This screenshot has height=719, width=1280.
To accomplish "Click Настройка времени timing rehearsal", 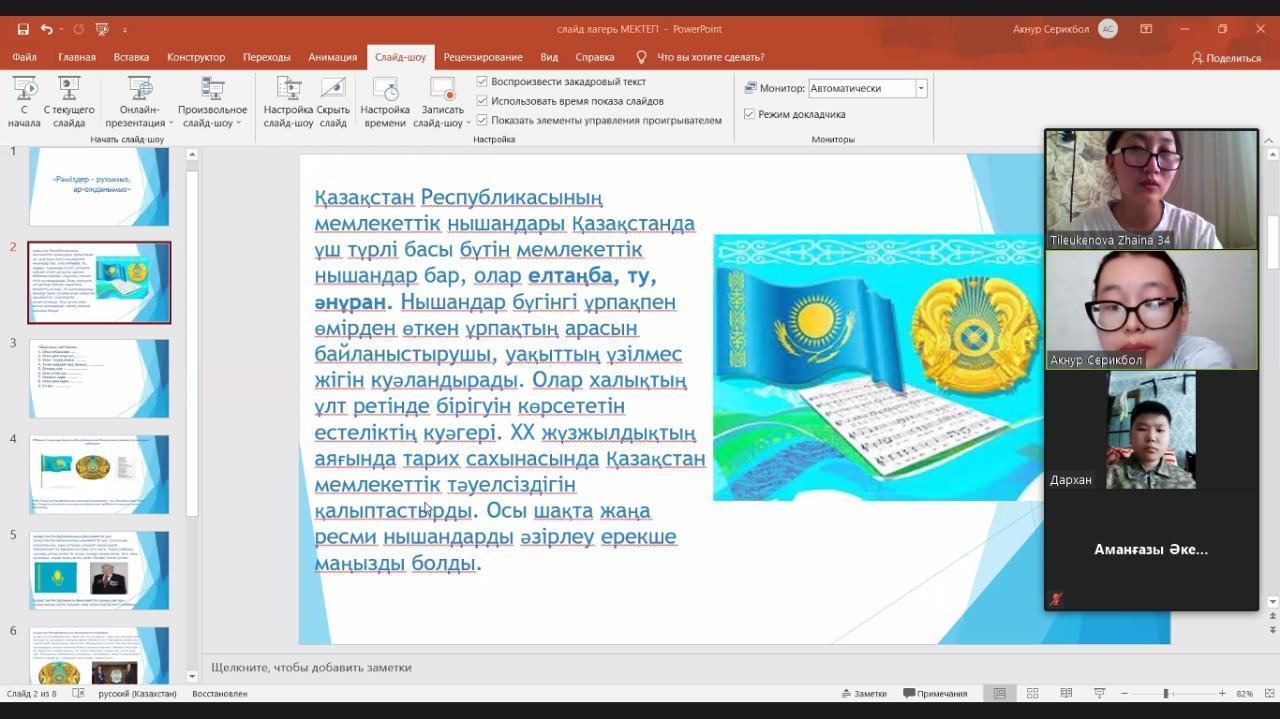I will coord(385,102).
